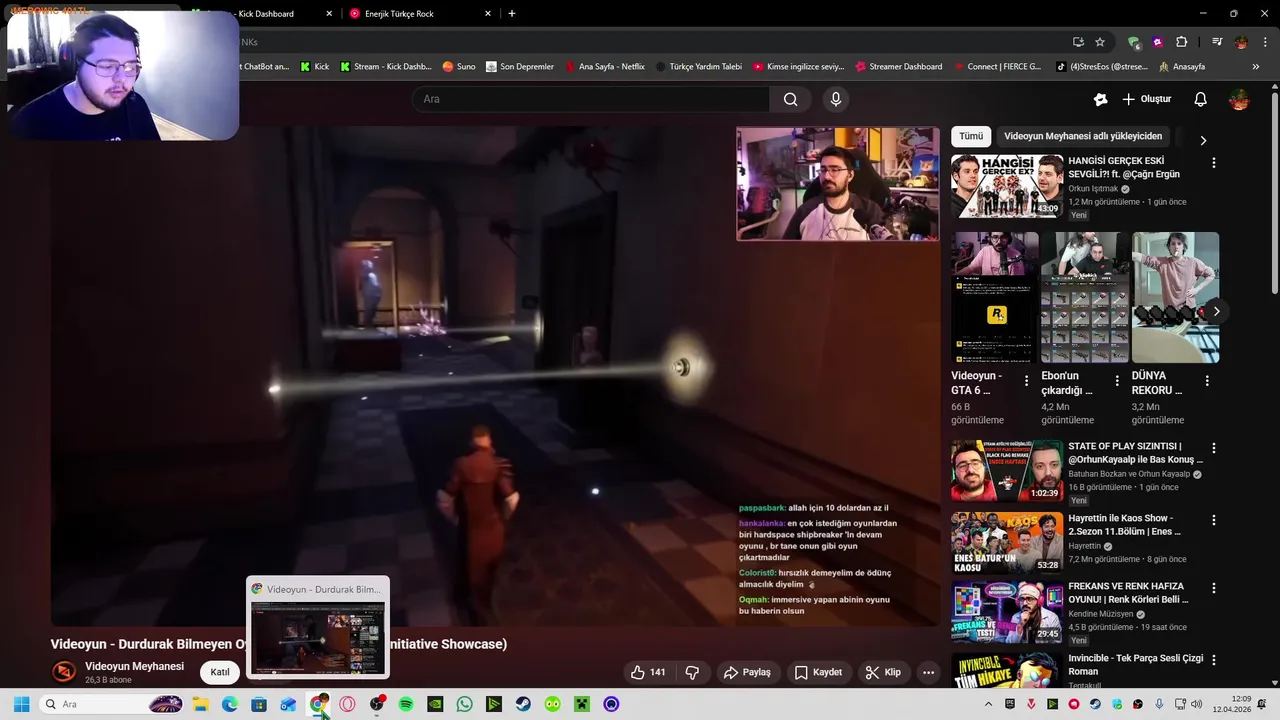Switch to the Kick Dashboard tab

point(264,14)
